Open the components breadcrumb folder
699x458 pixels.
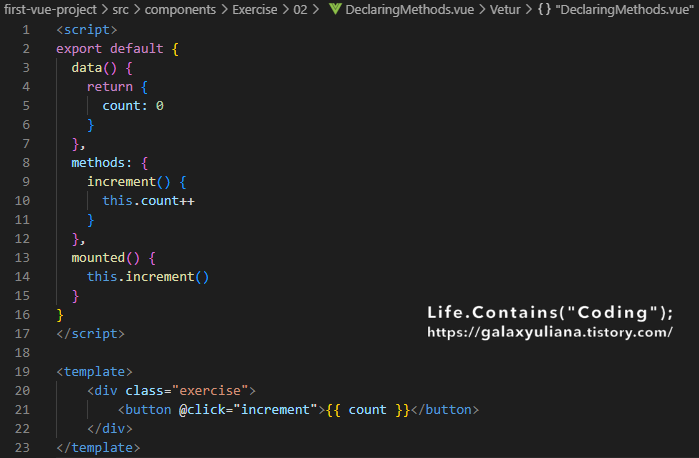point(180,9)
